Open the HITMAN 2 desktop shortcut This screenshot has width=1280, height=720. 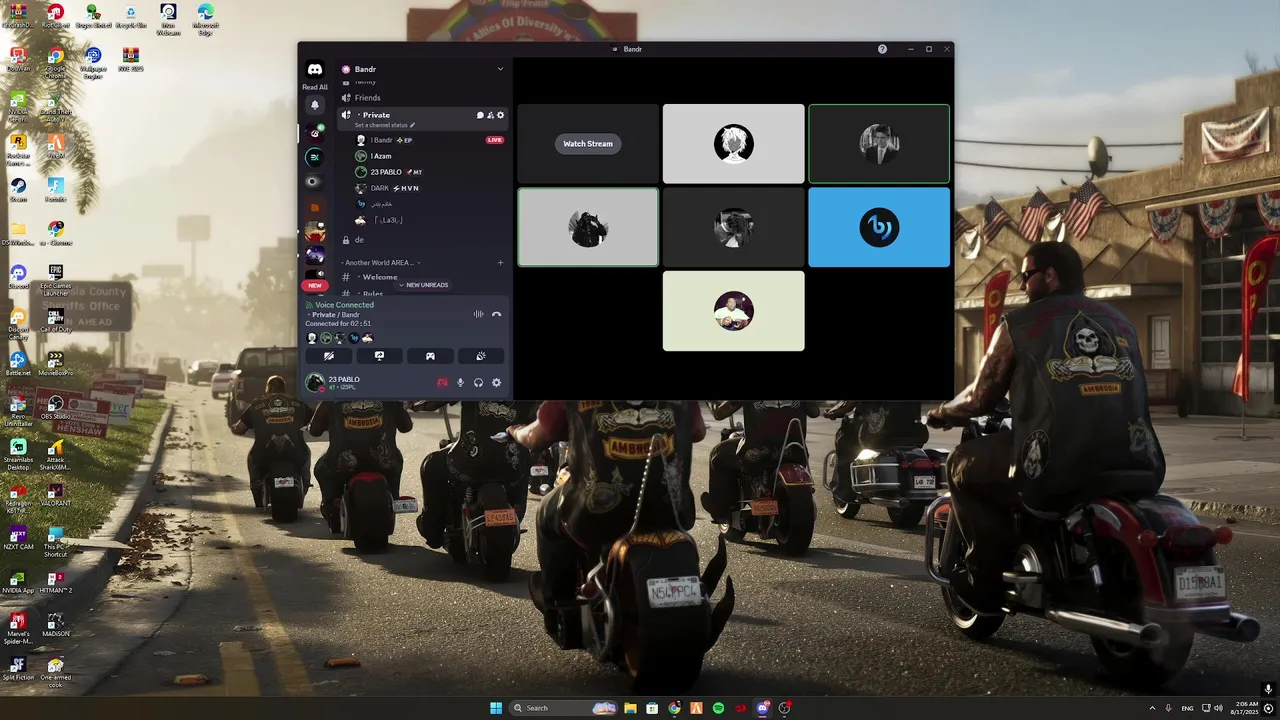(55, 582)
